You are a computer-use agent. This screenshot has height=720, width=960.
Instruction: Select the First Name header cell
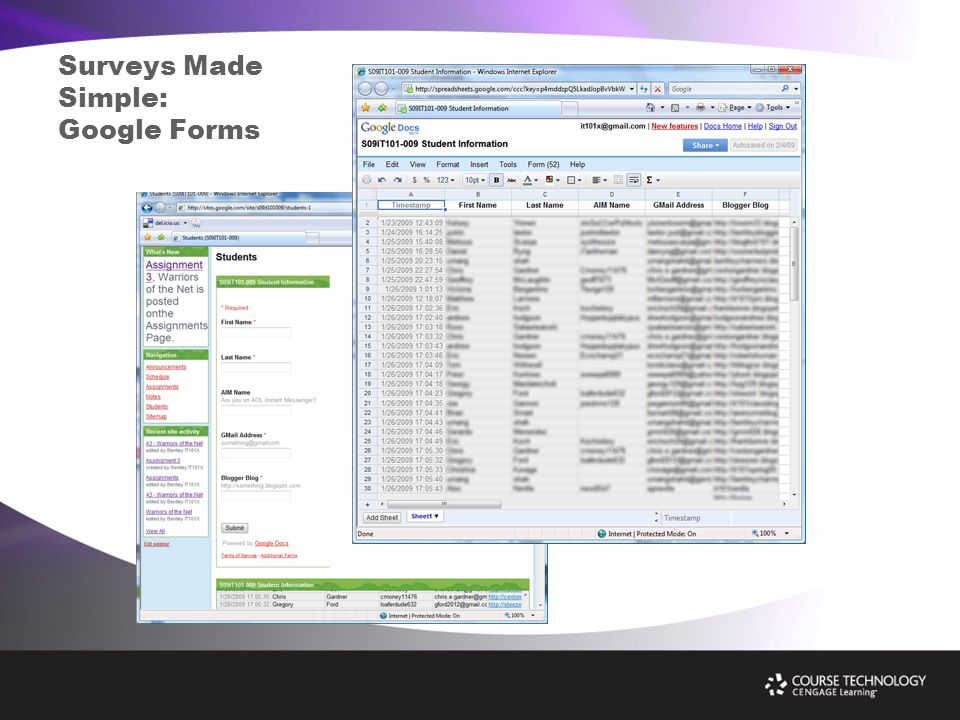click(x=478, y=205)
